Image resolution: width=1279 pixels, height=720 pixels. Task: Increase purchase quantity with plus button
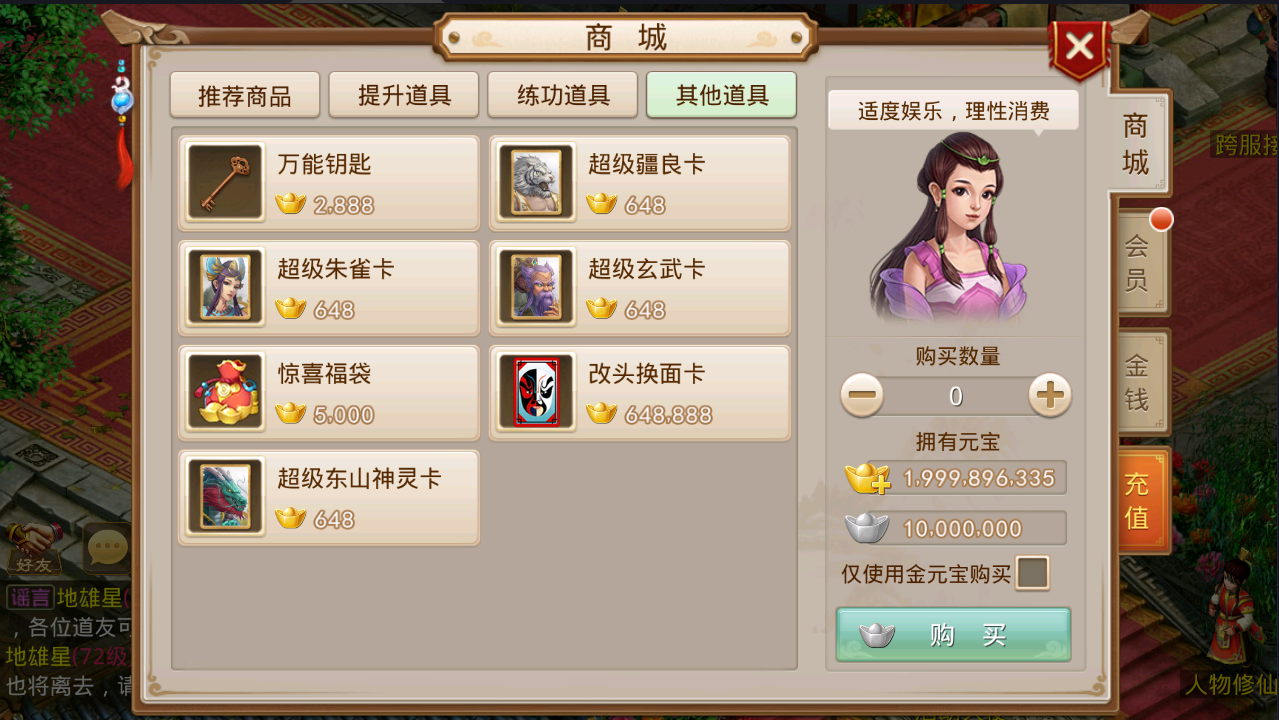click(1049, 396)
